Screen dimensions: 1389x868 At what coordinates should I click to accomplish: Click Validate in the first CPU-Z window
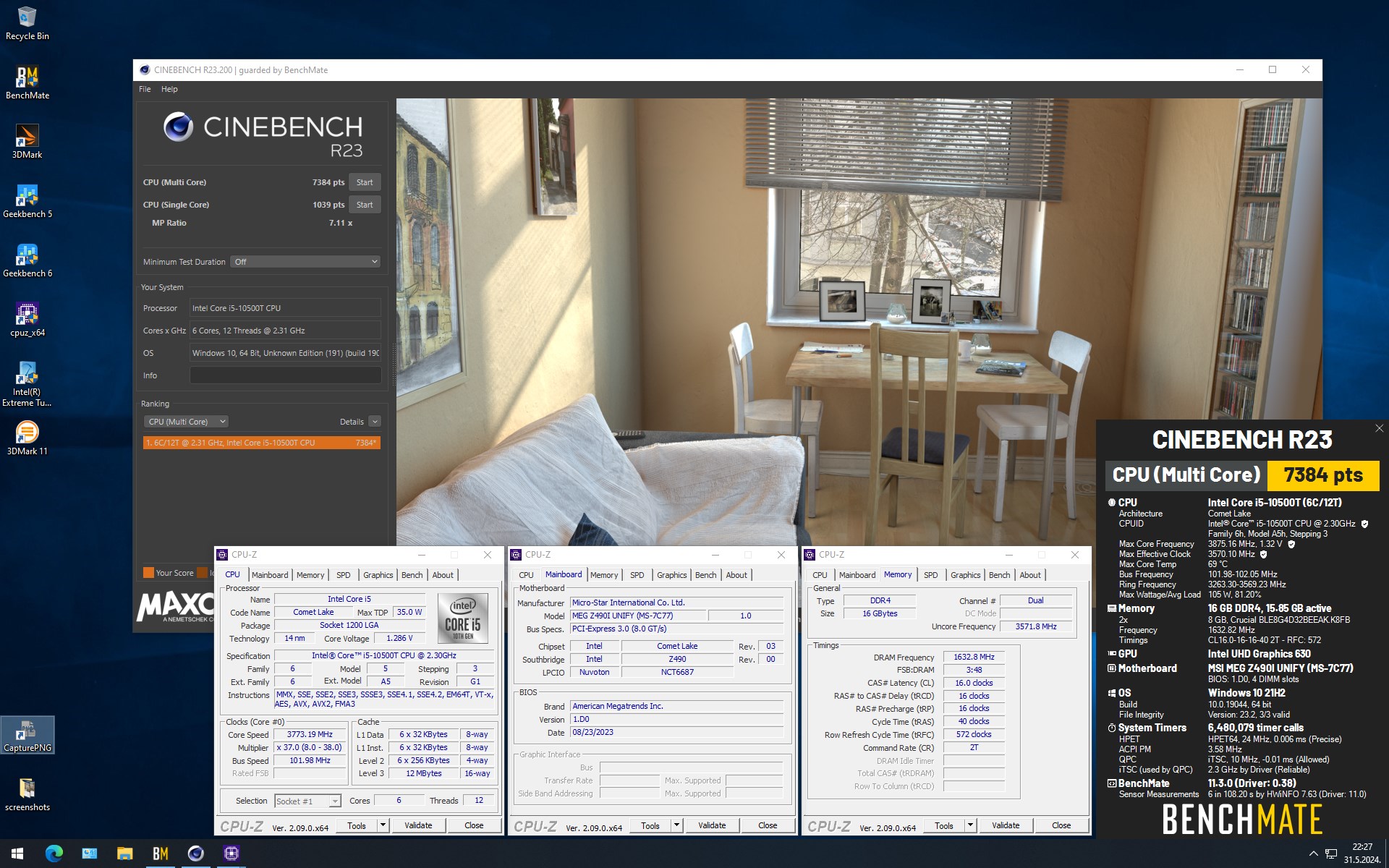pos(418,825)
